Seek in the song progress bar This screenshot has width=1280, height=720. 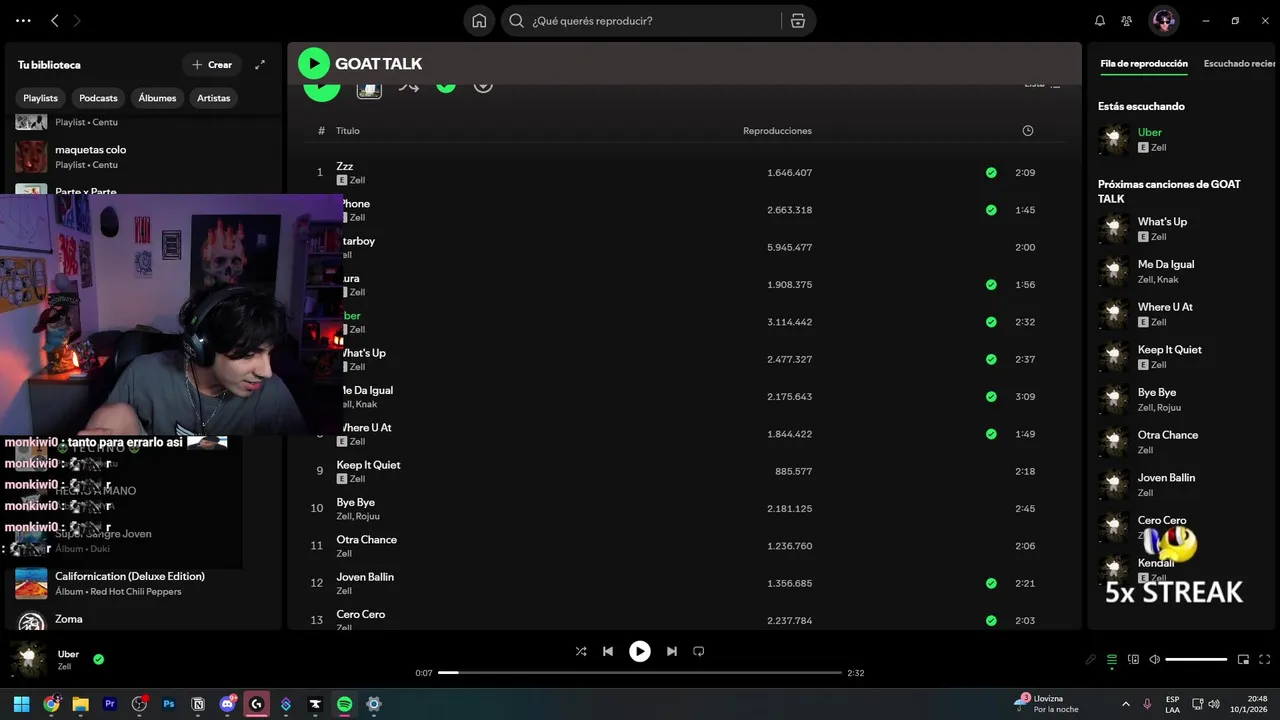pyautogui.click(x=640, y=673)
